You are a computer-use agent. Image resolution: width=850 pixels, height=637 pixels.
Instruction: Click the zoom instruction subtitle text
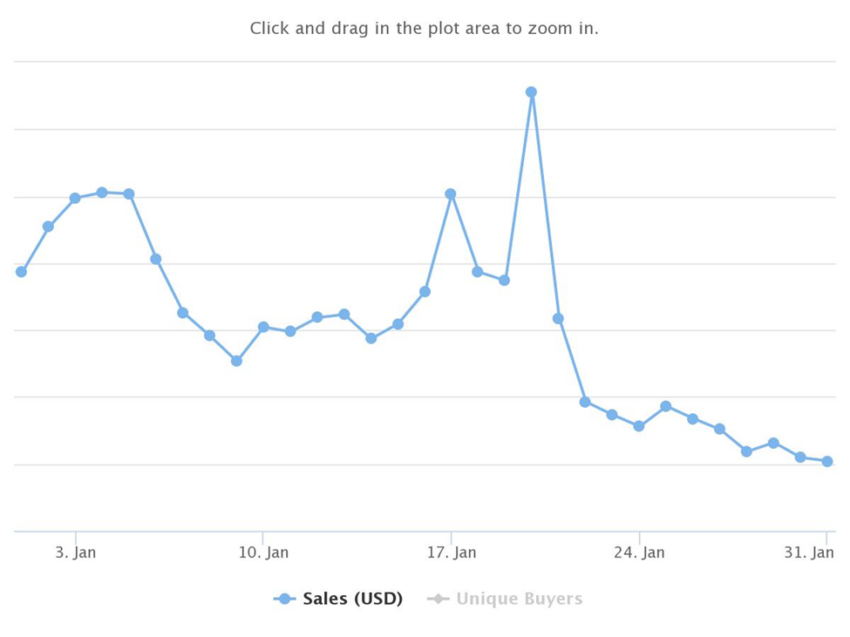click(424, 28)
